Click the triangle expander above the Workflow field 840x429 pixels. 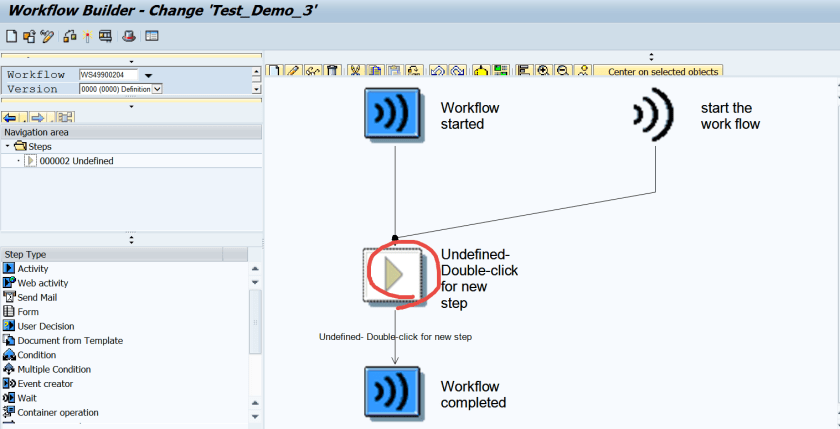tap(131, 62)
